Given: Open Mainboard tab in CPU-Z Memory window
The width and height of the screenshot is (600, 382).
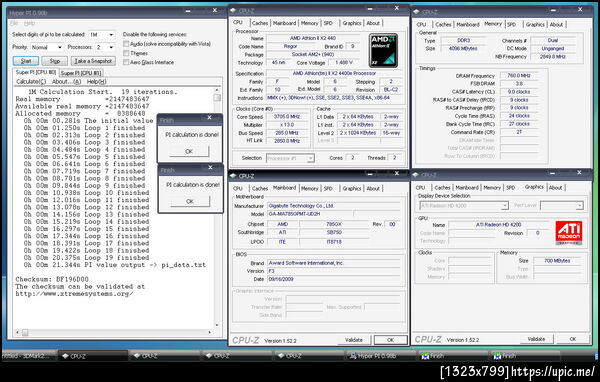Looking at the screenshot, I should (x=468, y=24).
